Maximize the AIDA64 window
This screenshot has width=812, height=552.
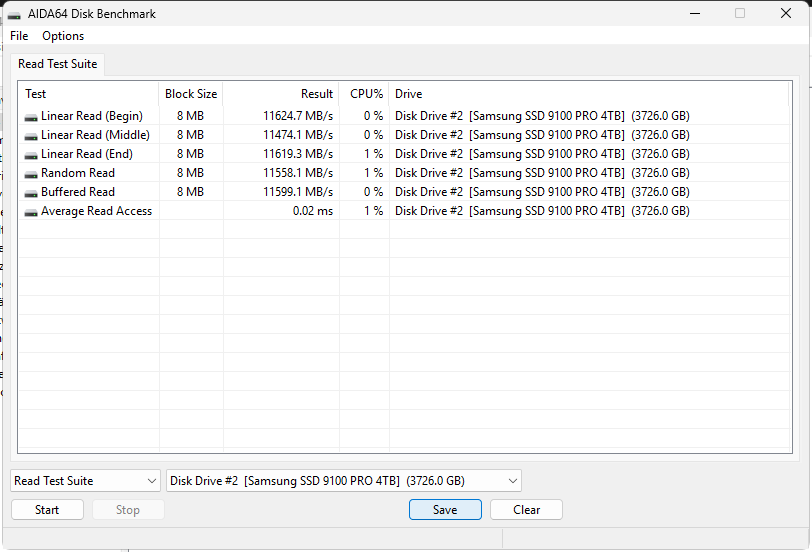click(740, 14)
